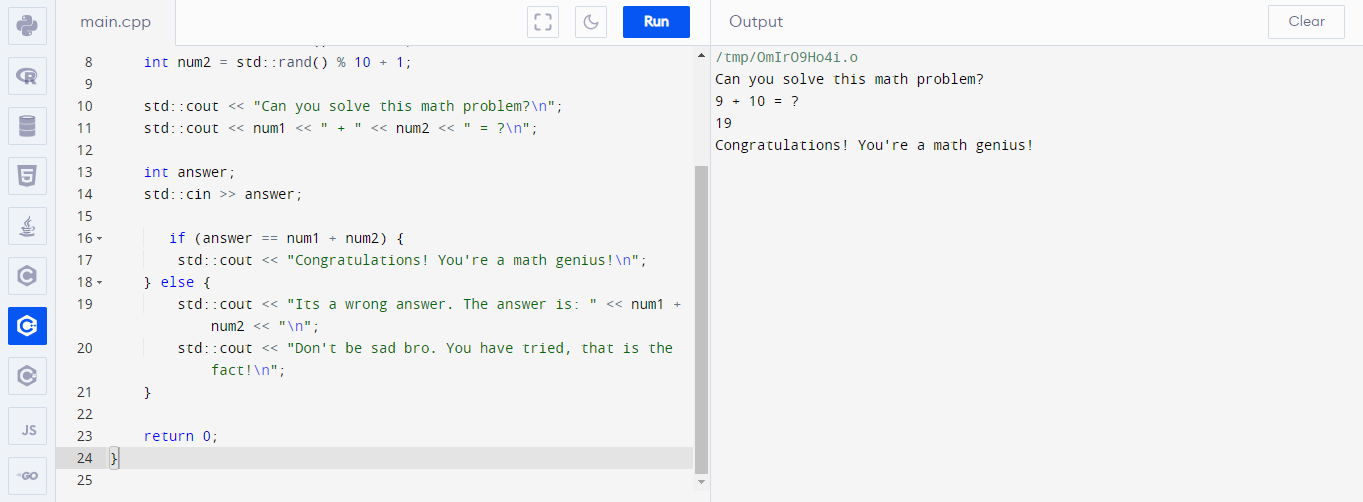Screen dimensions: 1363x502
Task: Click the 'if (answer == num1 + num2)' condition
Action: [286, 238]
